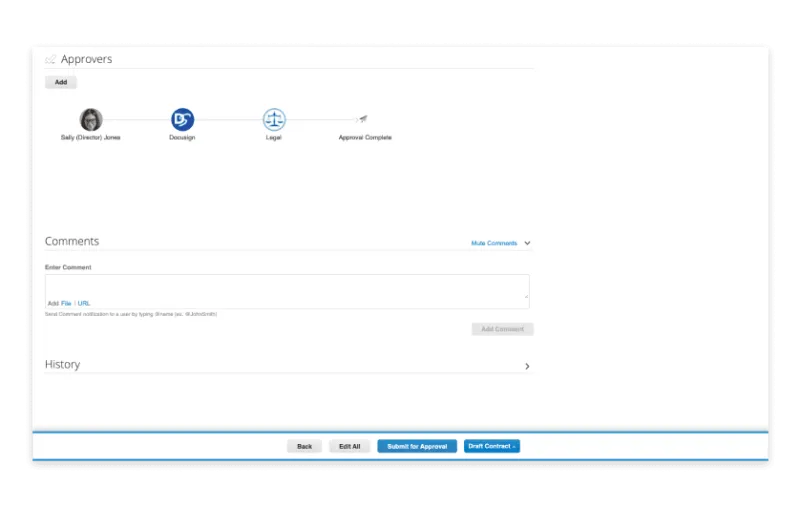Click the Approval Complete paper plane icon
Image resolution: width=800 pixels, height=507 pixels.
tap(363, 119)
